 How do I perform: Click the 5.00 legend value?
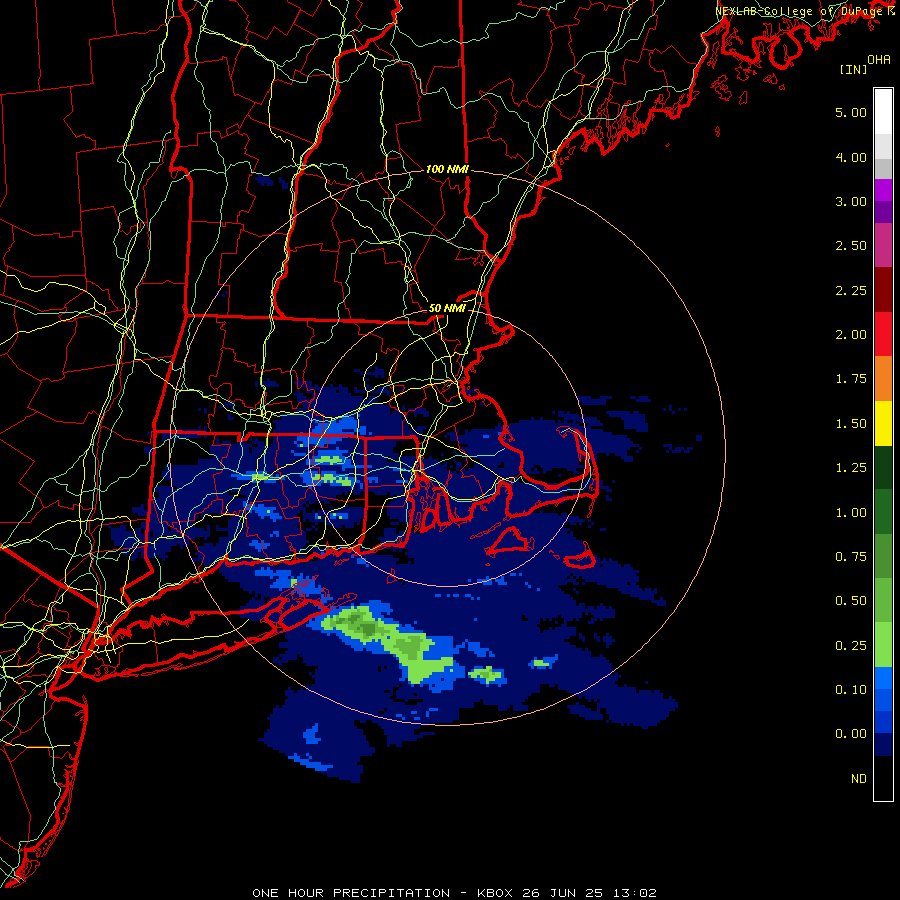[x=851, y=112]
